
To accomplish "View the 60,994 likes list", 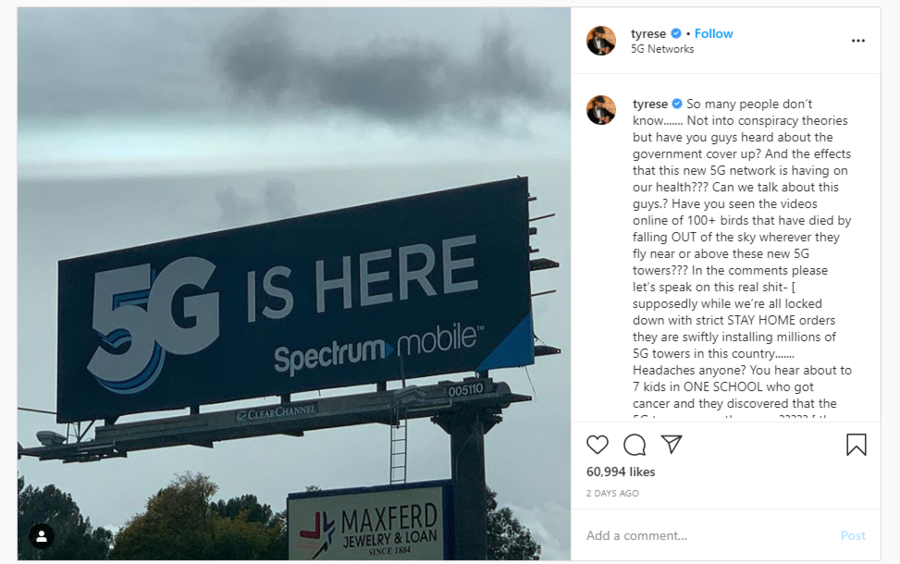I will tap(620, 472).
